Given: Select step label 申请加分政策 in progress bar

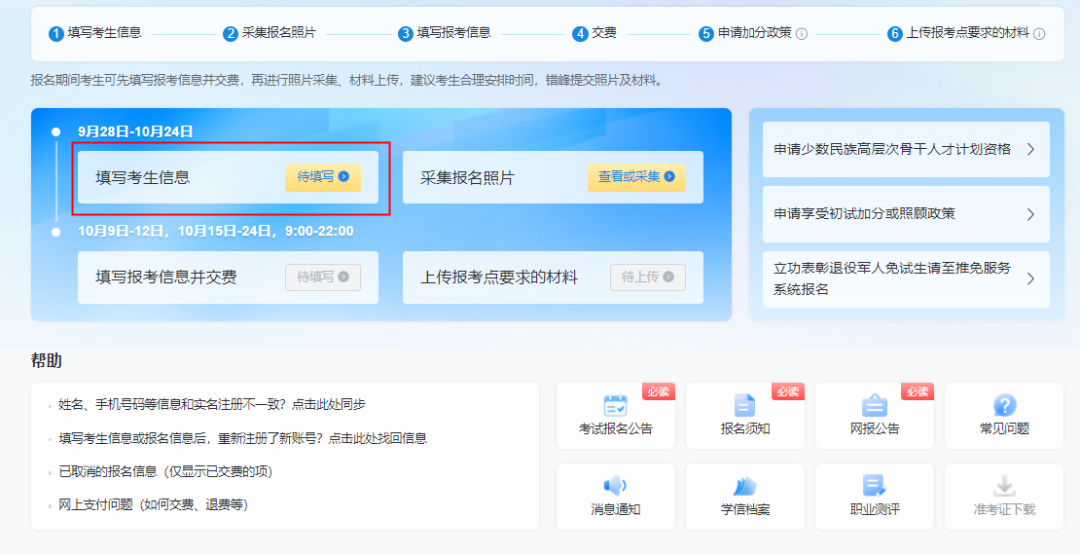Looking at the screenshot, I should (755, 32).
